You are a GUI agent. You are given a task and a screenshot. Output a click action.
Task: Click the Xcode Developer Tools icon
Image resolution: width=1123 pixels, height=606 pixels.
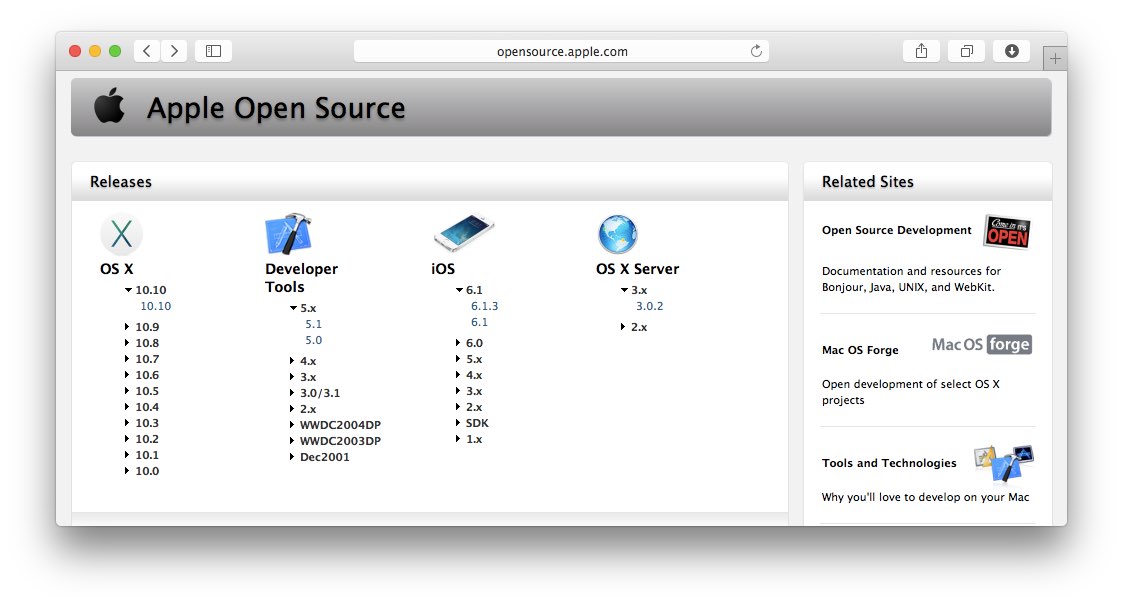tap(289, 234)
